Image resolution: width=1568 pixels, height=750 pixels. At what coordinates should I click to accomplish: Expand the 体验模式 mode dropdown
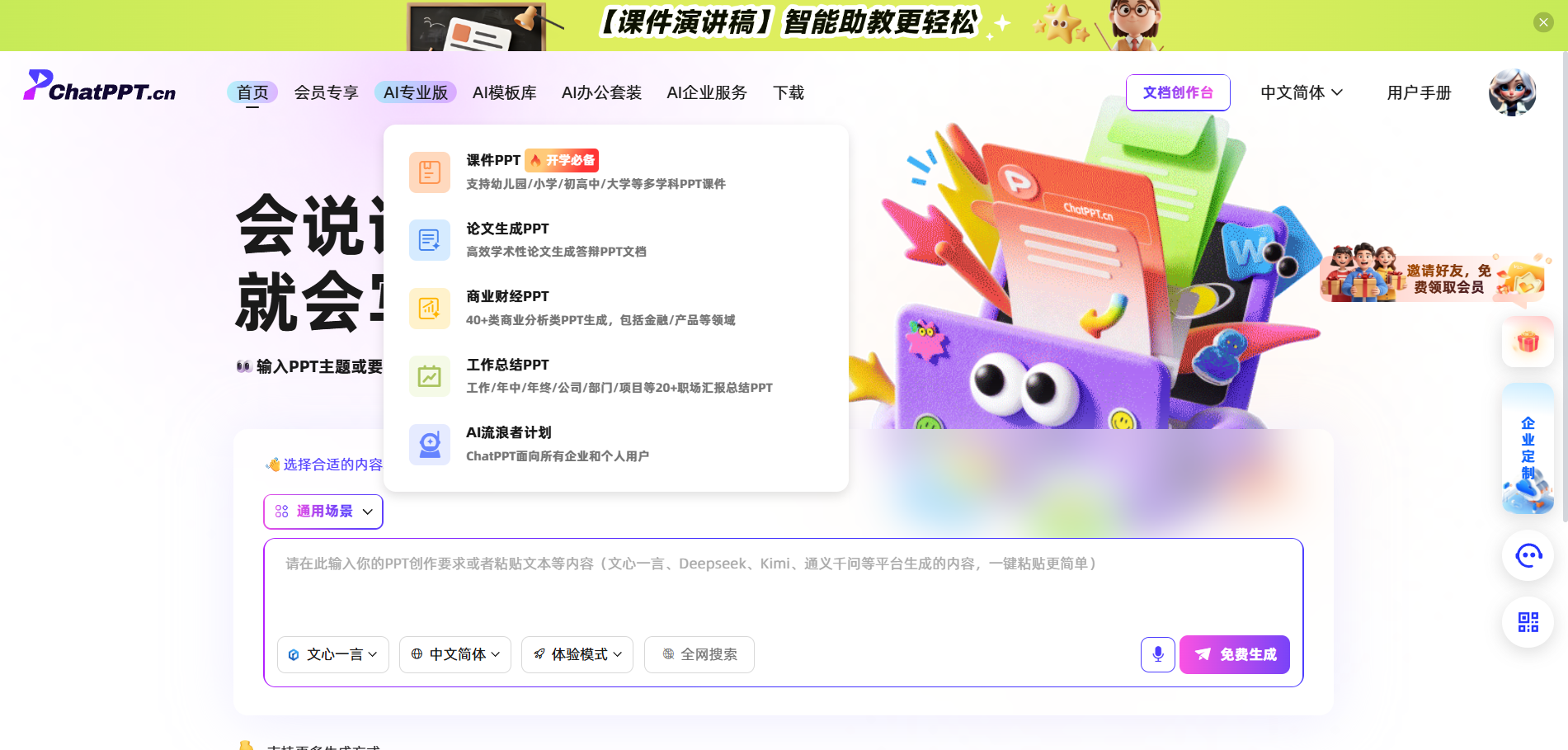coord(577,654)
